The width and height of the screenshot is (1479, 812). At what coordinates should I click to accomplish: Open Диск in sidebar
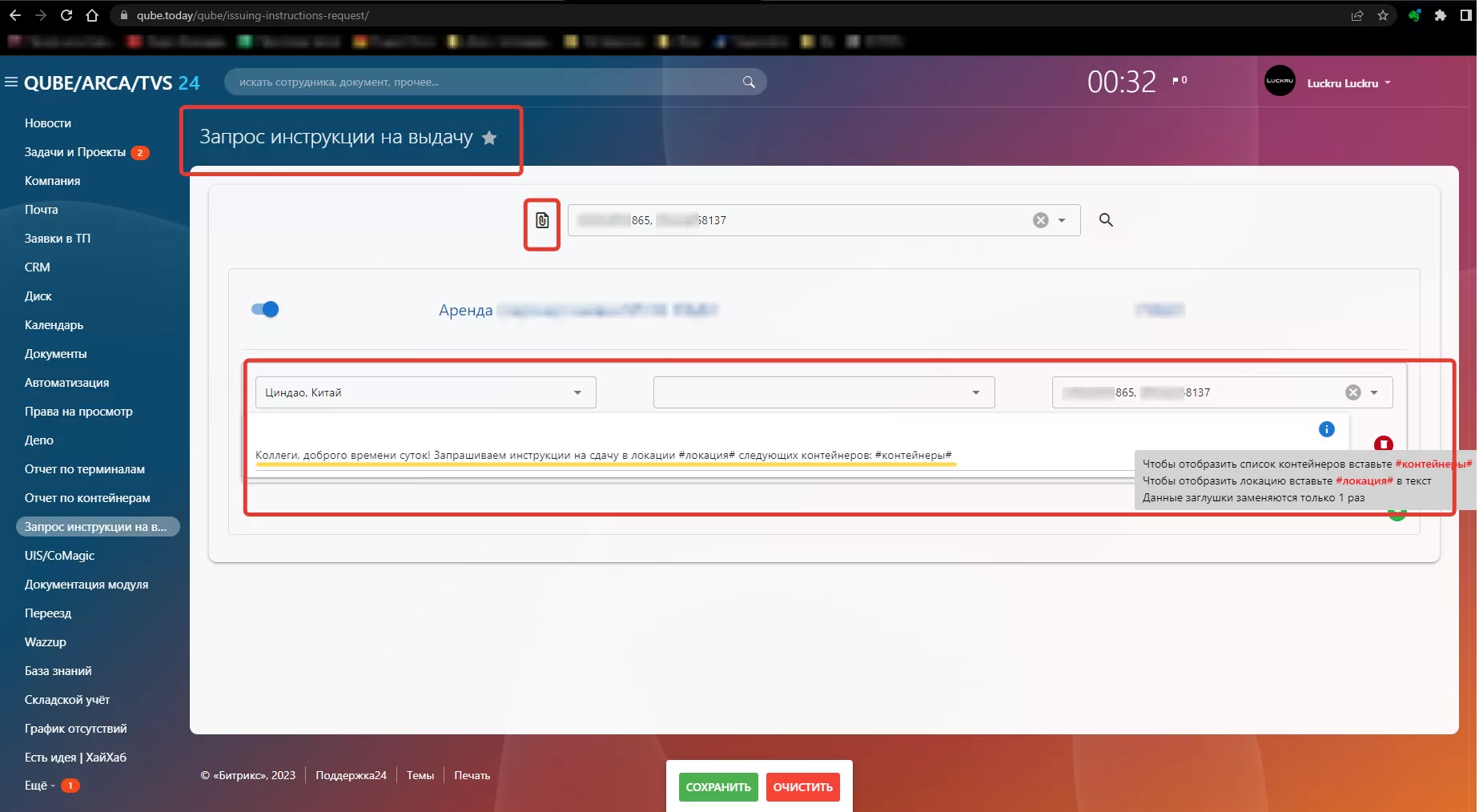38,296
